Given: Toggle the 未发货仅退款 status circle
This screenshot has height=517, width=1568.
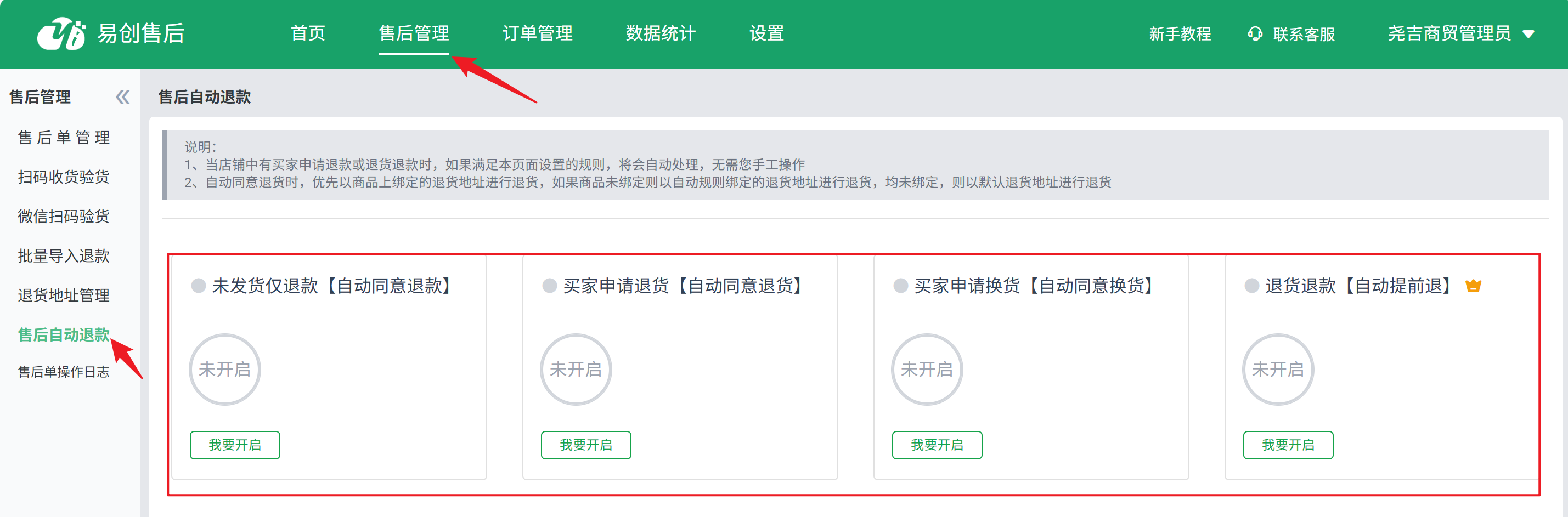Looking at the screenshot, I should click(x=224, y=369).
